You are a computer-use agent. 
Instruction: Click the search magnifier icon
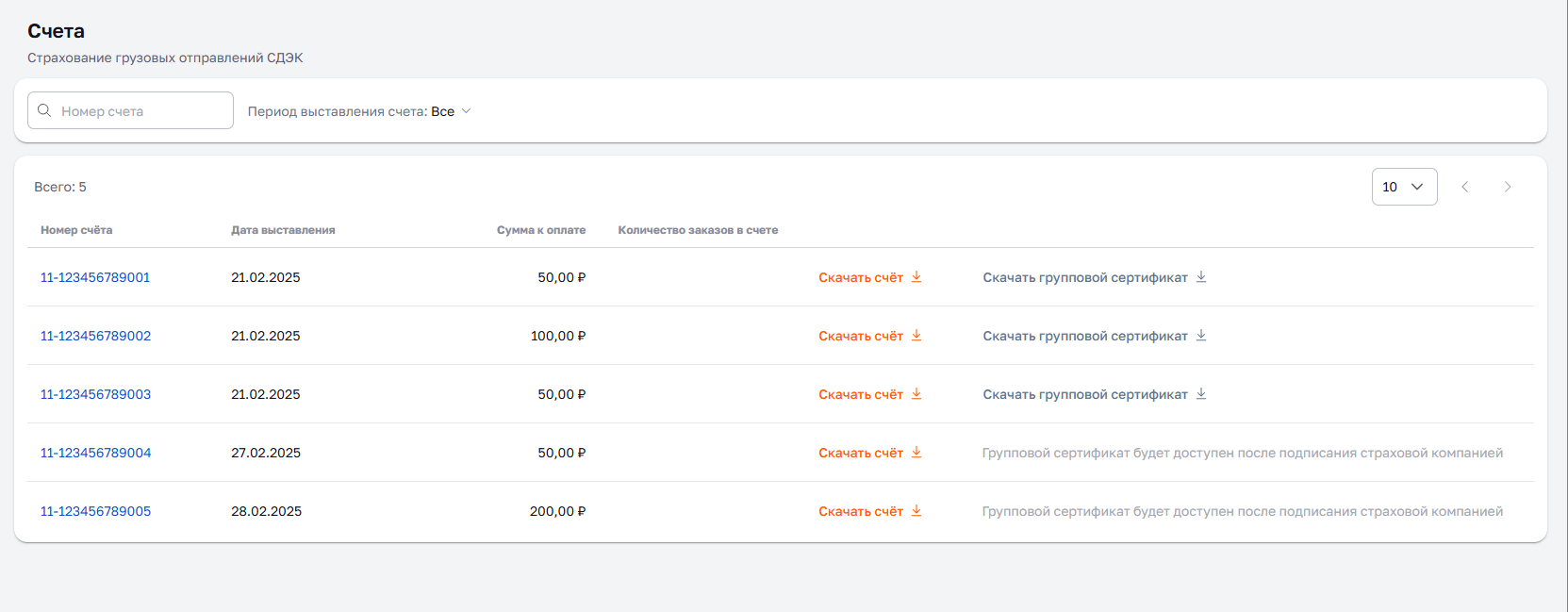(x=44, y=110)
